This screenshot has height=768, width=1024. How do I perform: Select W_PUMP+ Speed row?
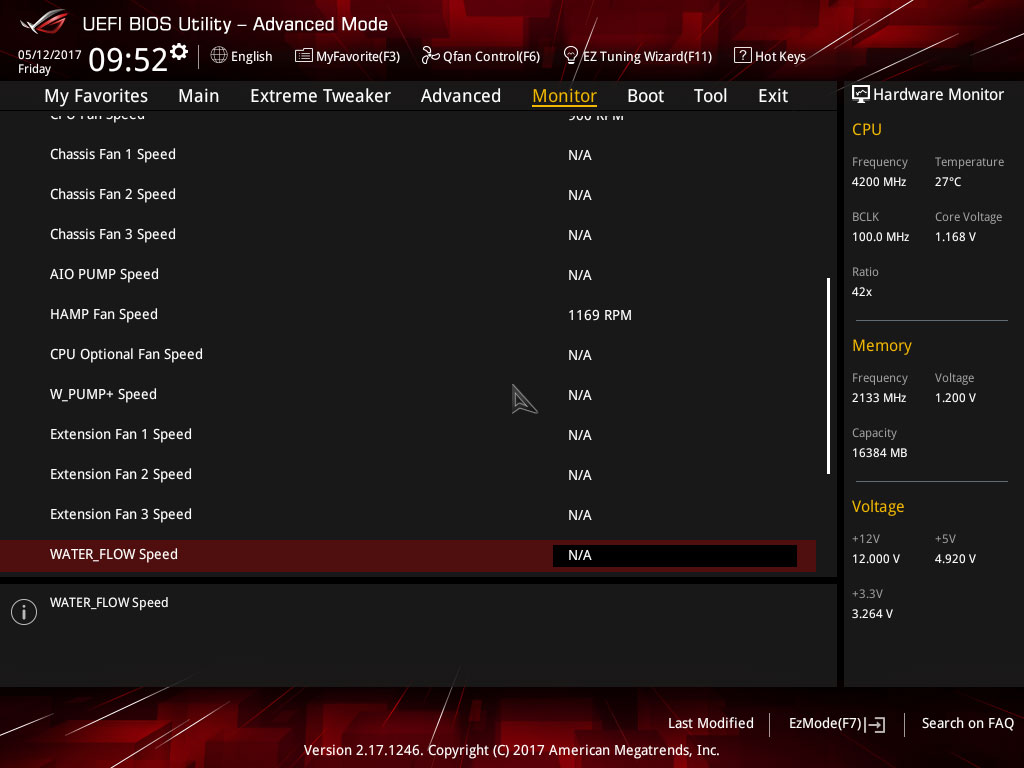(x=408, y=394)
